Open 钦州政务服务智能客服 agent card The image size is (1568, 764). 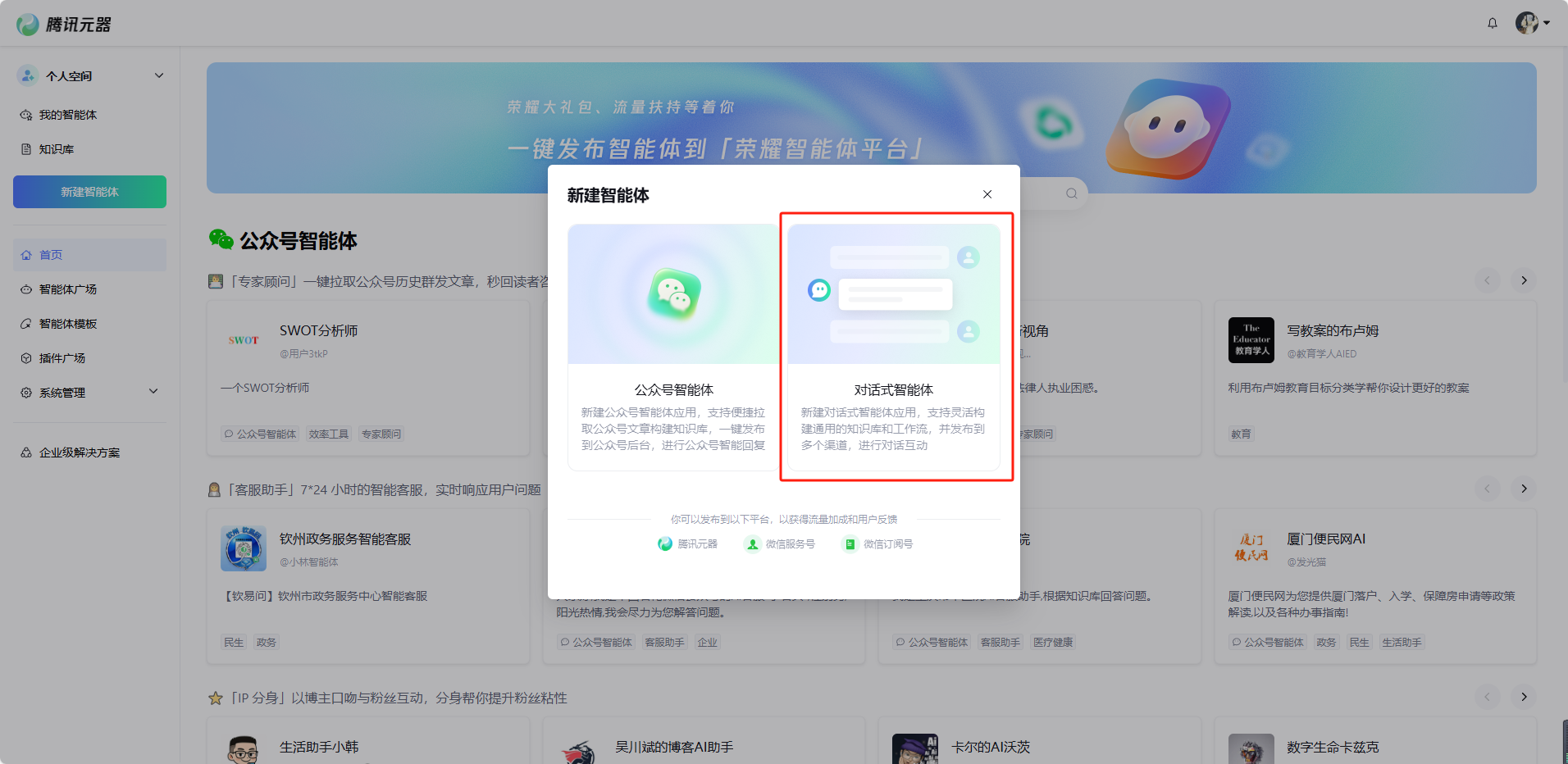point(368,586)
